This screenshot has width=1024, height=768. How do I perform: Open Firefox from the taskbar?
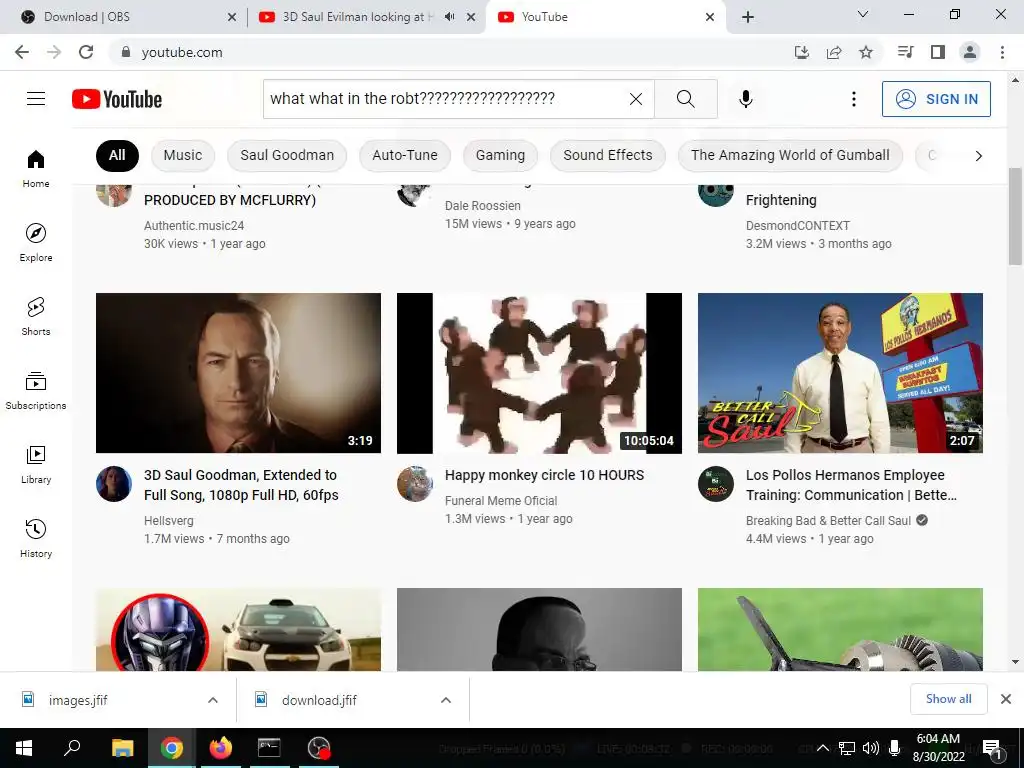coord(221,748)
